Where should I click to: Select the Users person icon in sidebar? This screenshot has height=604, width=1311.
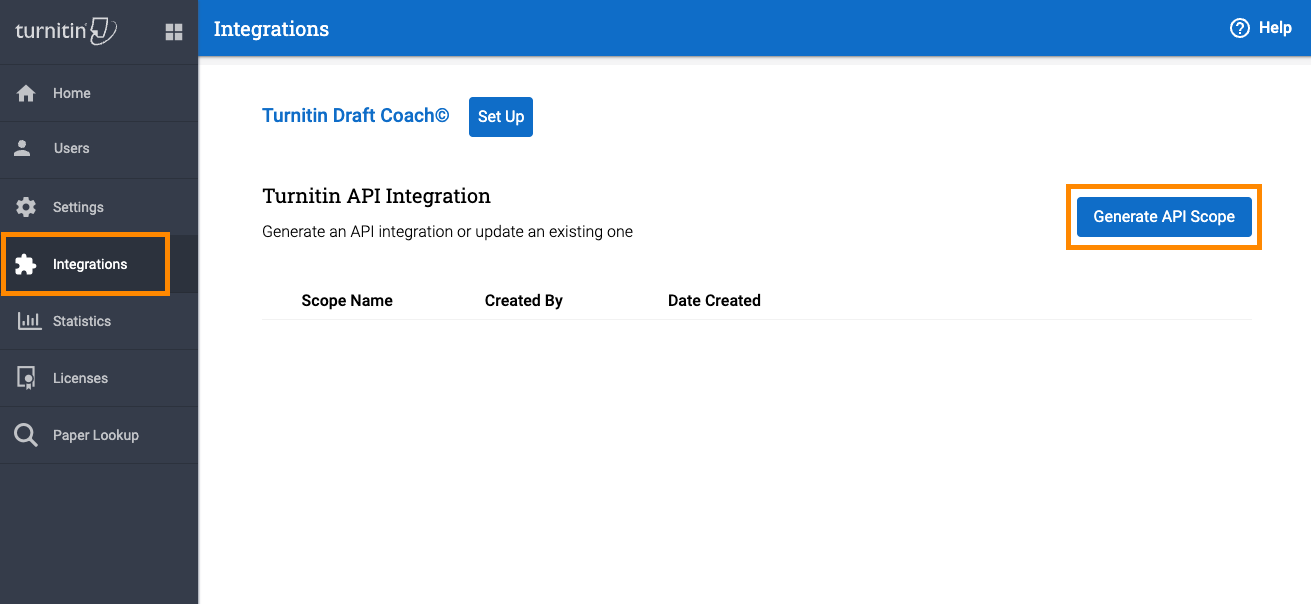[x=22, y=148]
